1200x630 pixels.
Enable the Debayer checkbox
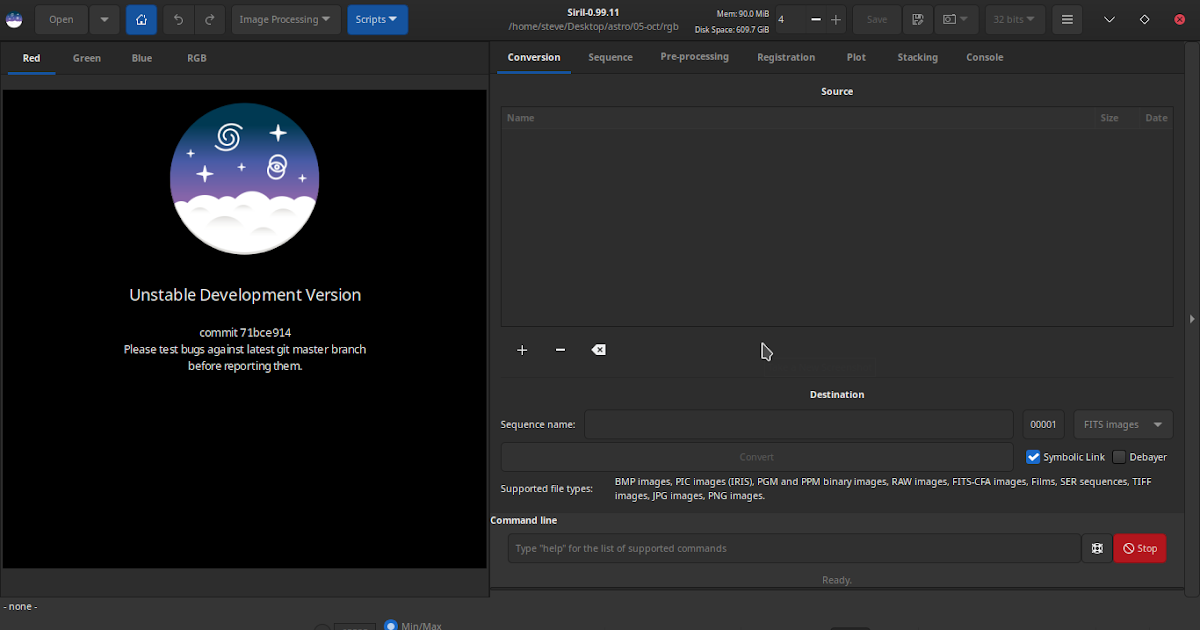1119,457
